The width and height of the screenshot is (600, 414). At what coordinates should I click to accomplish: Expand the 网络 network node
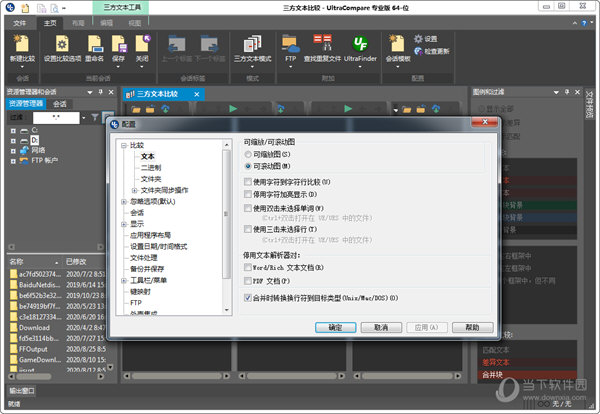tap(13, 151)
